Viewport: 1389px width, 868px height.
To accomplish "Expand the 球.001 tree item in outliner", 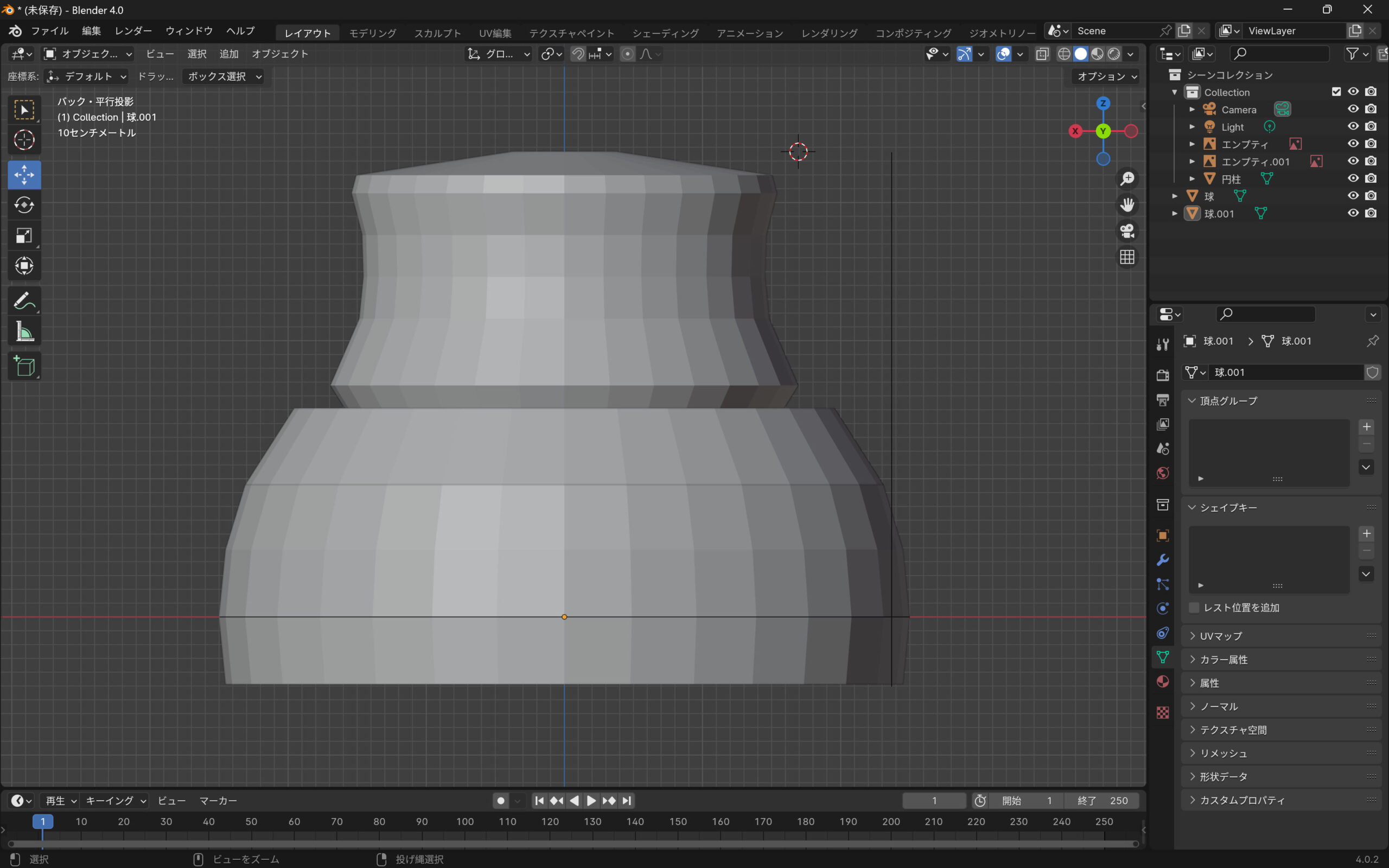I will point(1175,214).
